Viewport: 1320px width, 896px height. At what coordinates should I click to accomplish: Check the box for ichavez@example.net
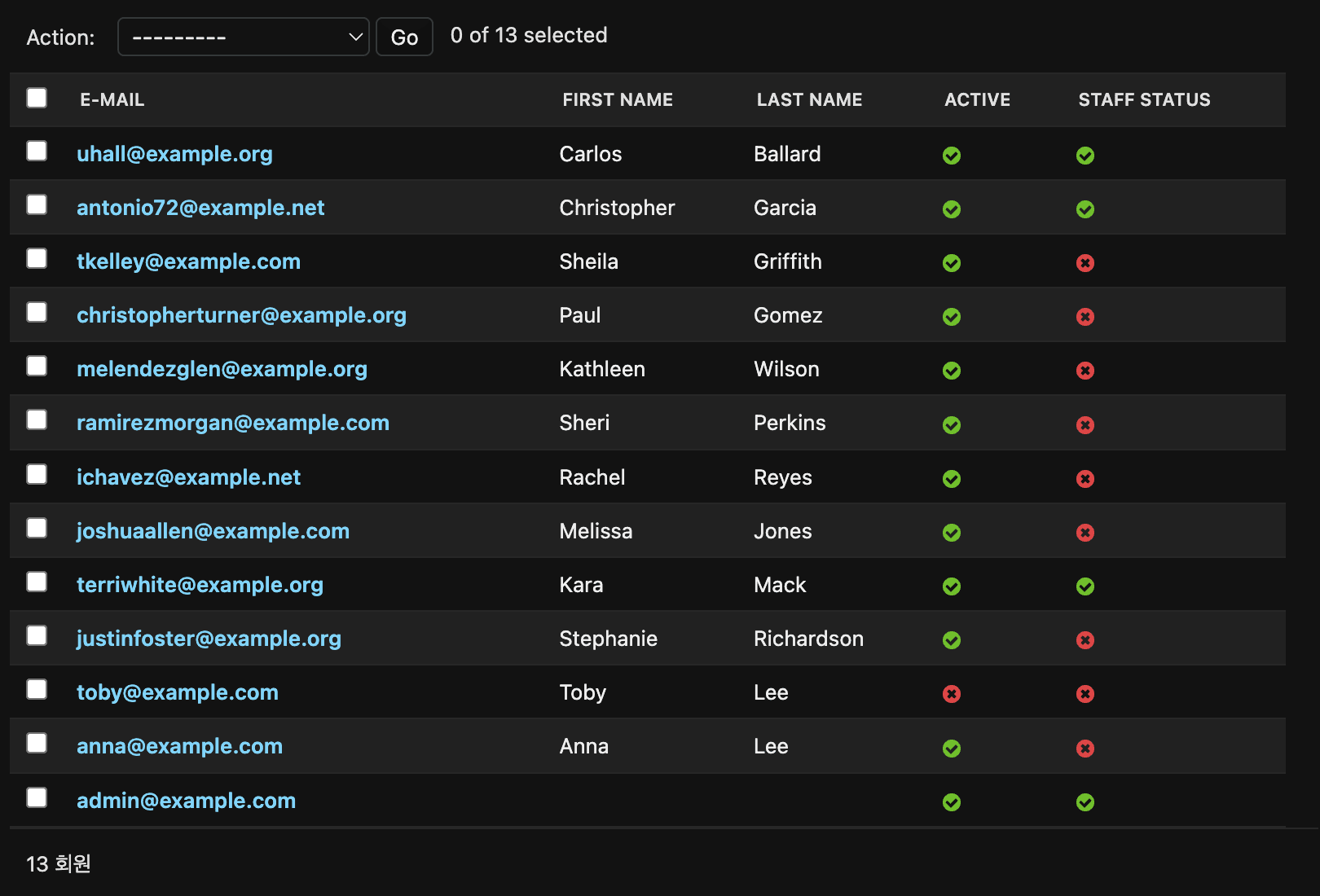tap(37, 474)
